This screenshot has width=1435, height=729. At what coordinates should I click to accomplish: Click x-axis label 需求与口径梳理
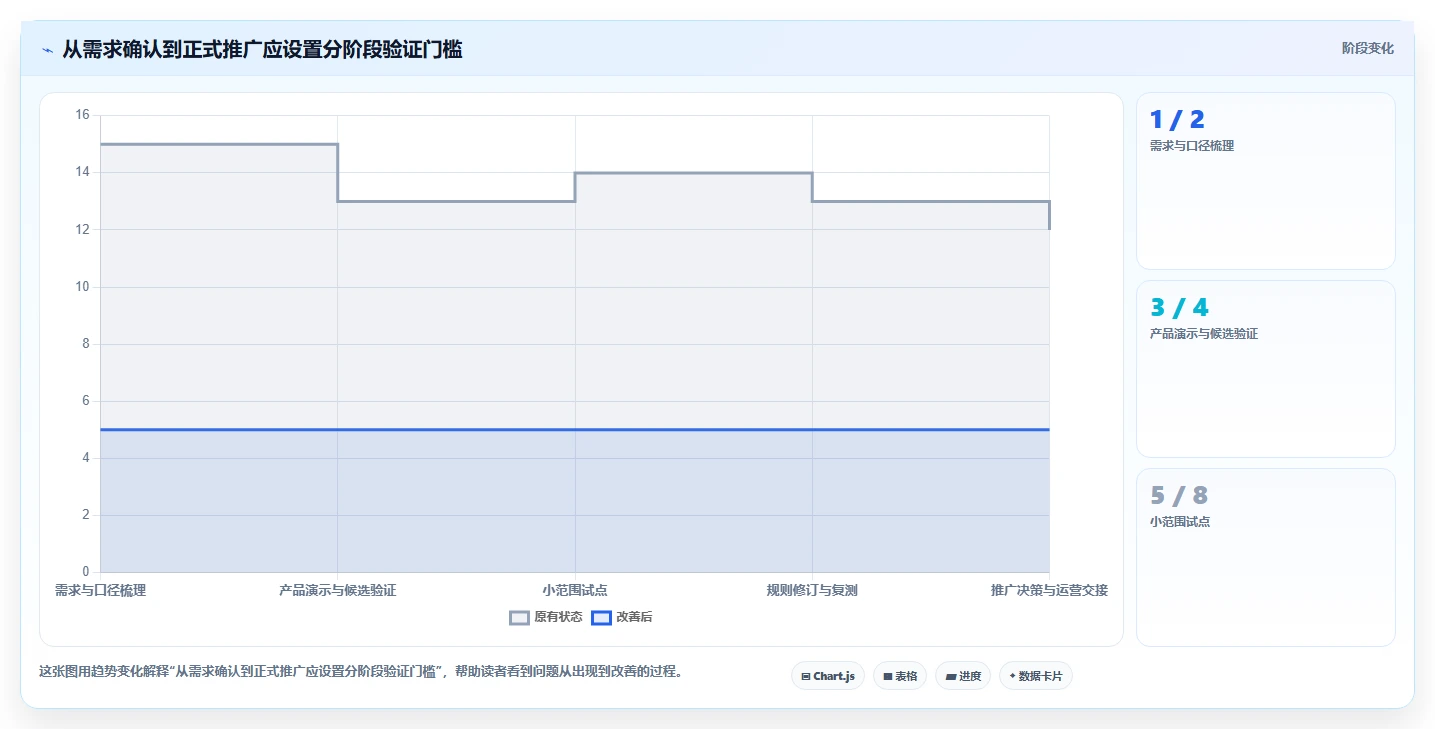tap(100, 590)
